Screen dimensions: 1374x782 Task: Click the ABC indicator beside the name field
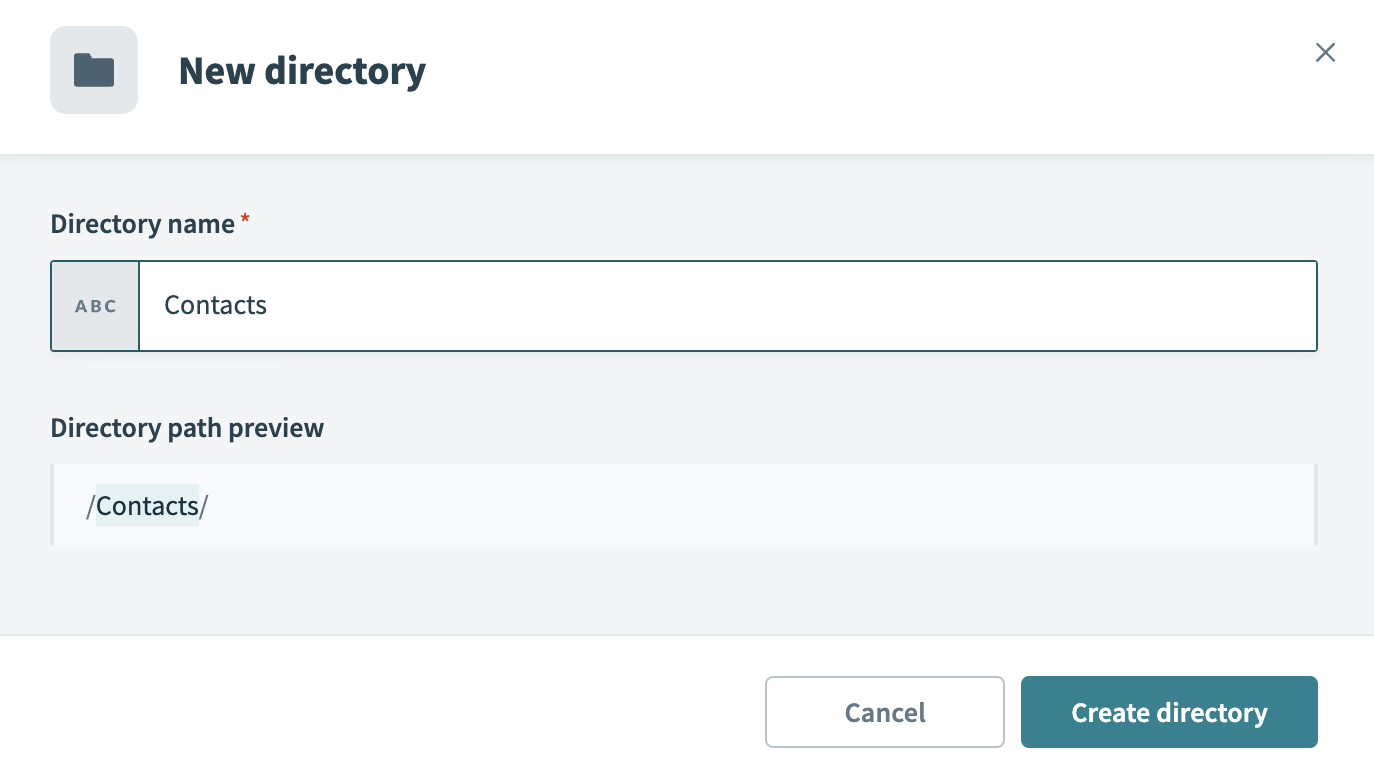(x=95, y=306)
